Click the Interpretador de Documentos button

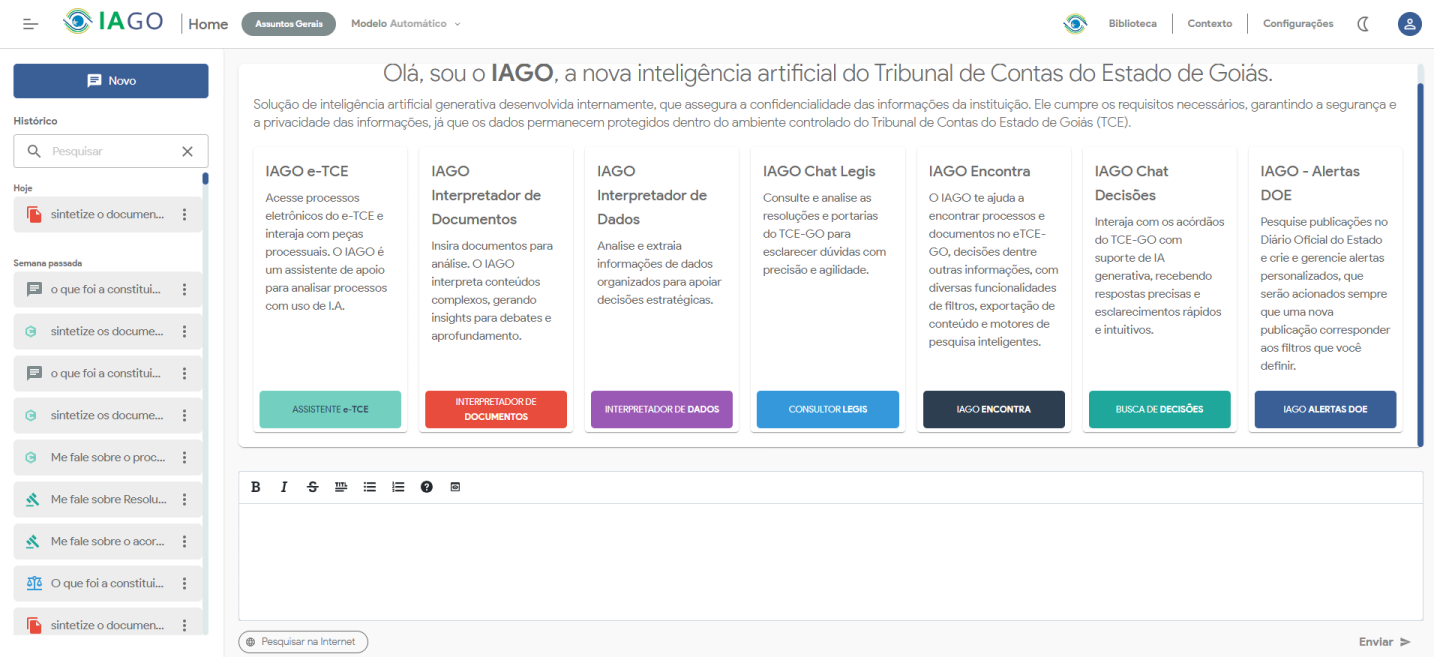[496, 409]
